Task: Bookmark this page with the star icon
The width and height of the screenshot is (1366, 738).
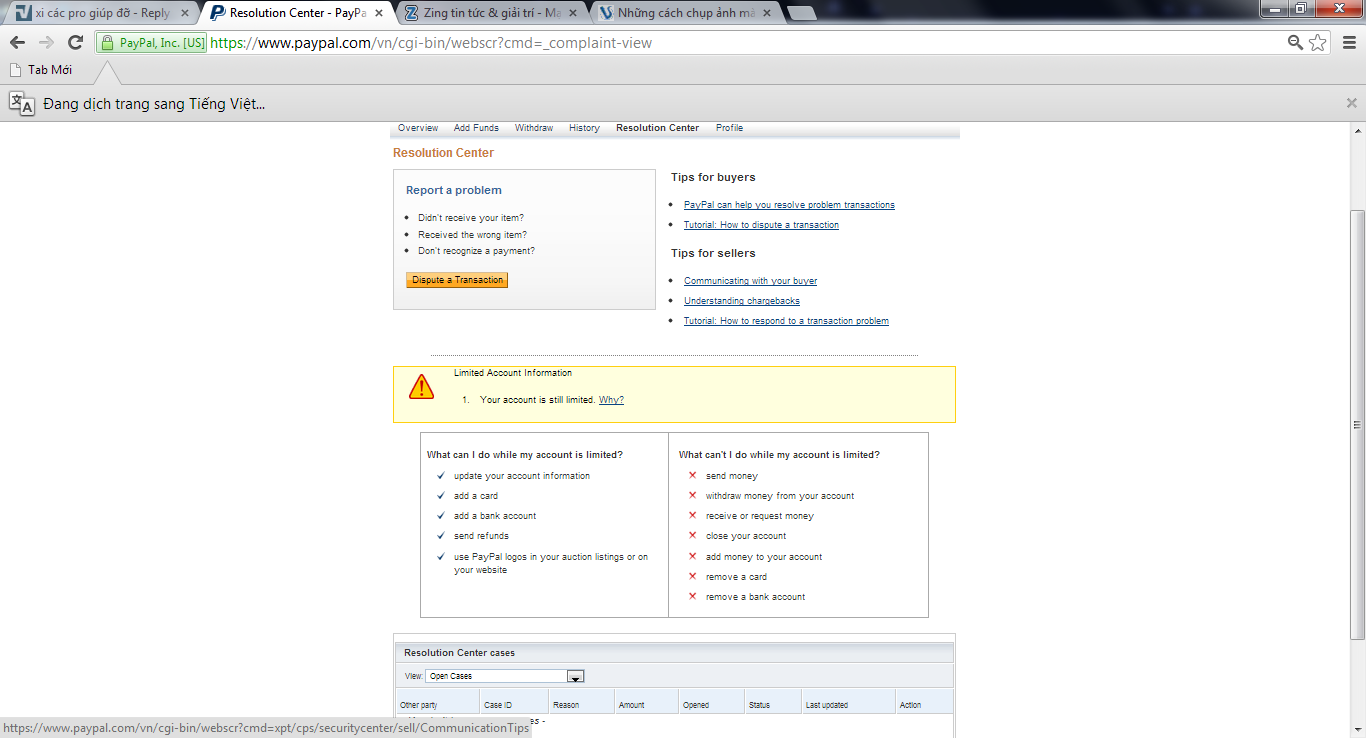Action: (x=1318, y=42)
